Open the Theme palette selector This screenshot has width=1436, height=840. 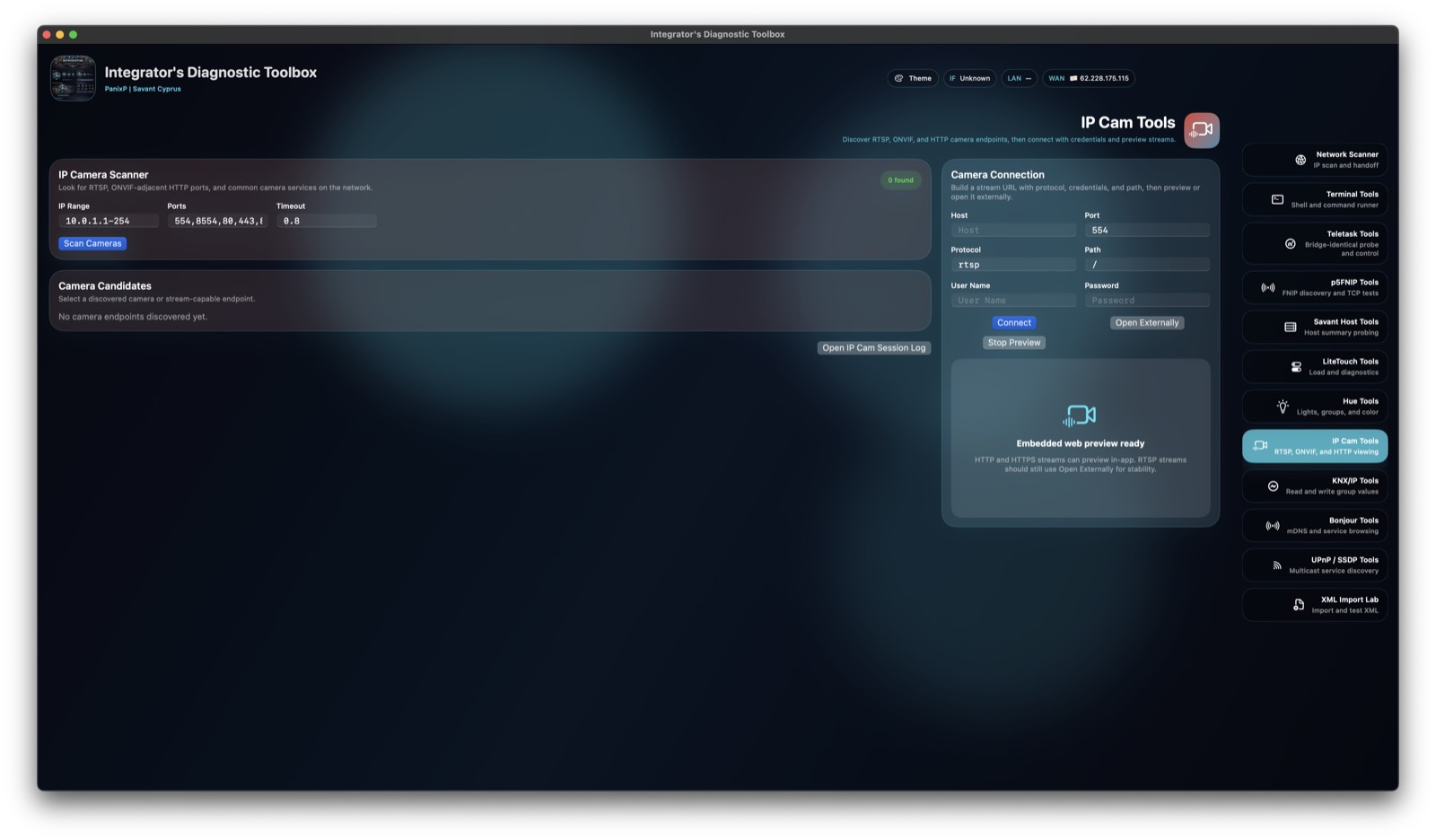(913, 78)
